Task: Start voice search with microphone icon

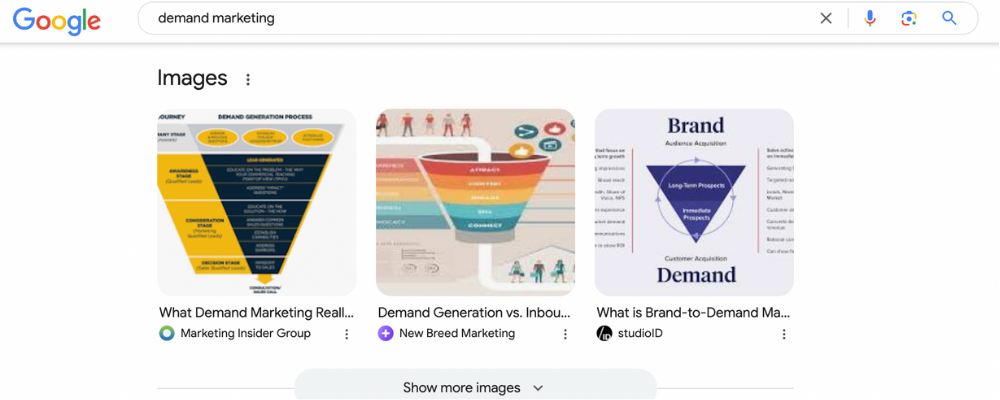Action: [870, 18]
